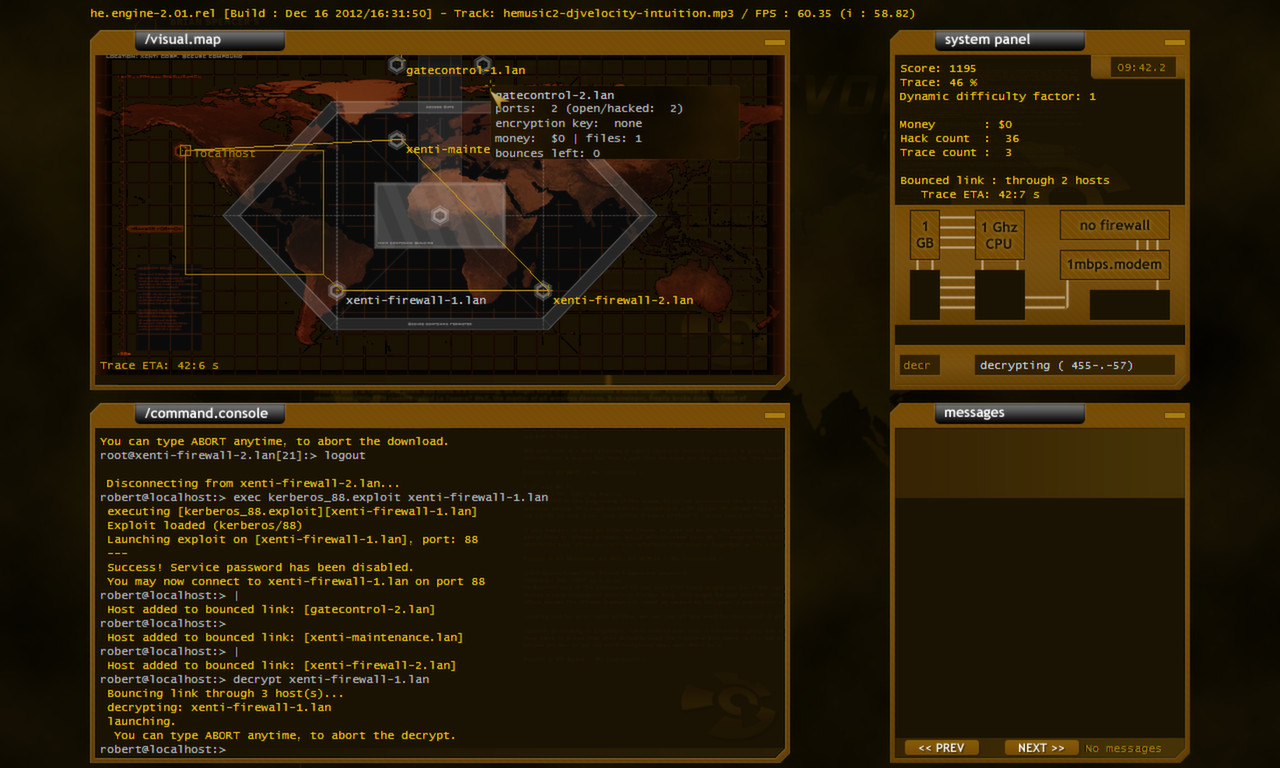Select the /command.console tab

click(x=208, y=413)
